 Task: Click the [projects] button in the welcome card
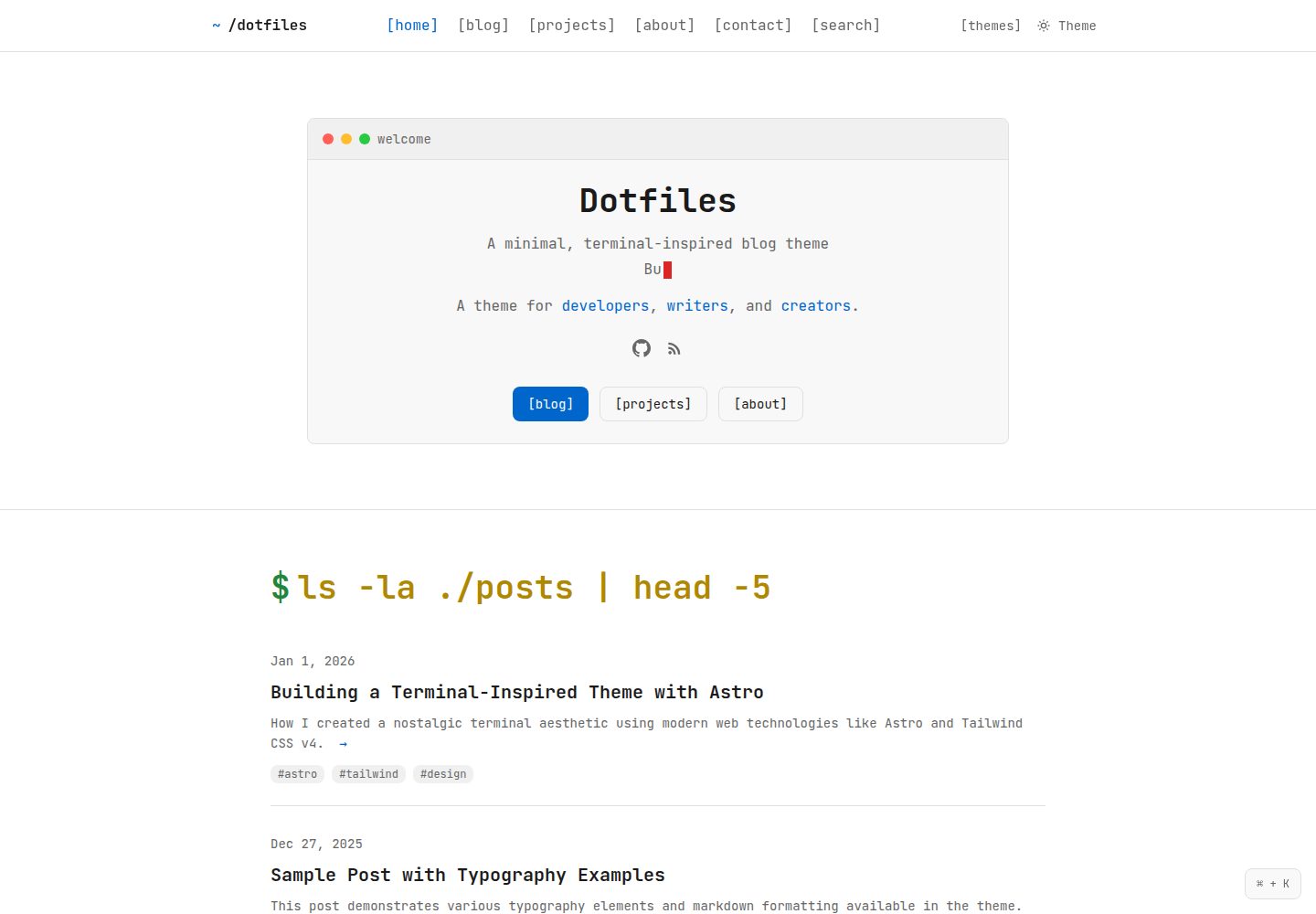[653, 404]
